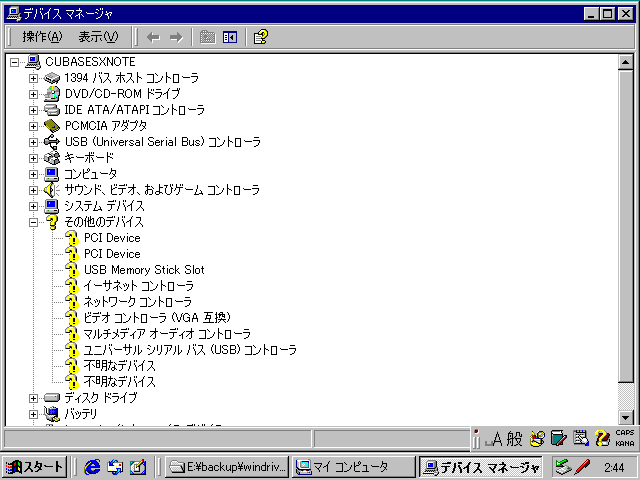The width and height of the screenshot is (640, 480).
Task: Select the second PCI Device entry
Action: [112, 254]
